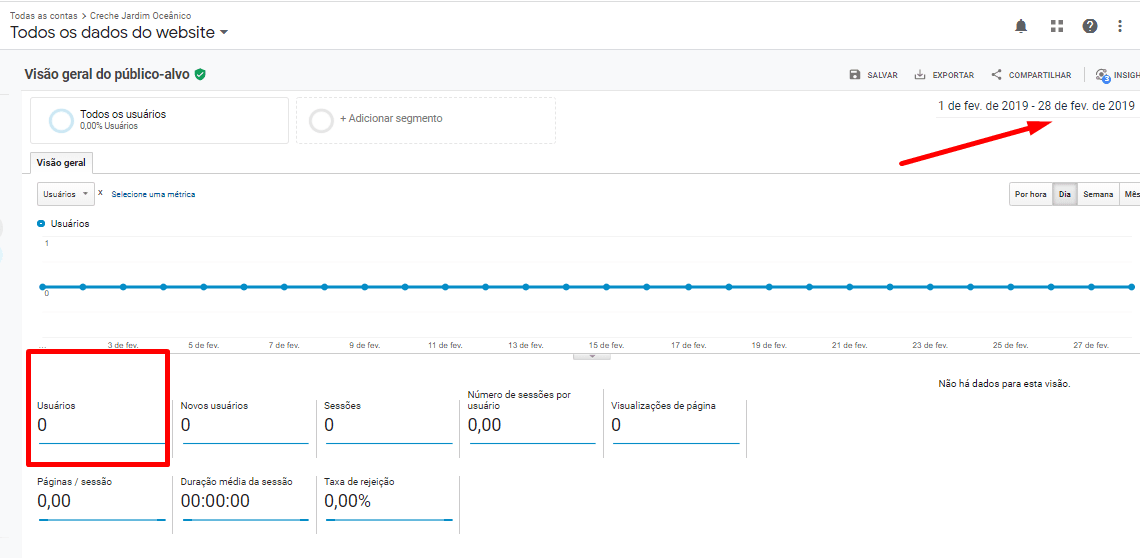
Task: Expand the Usuários metric dropdown
Action: point(66,194)
